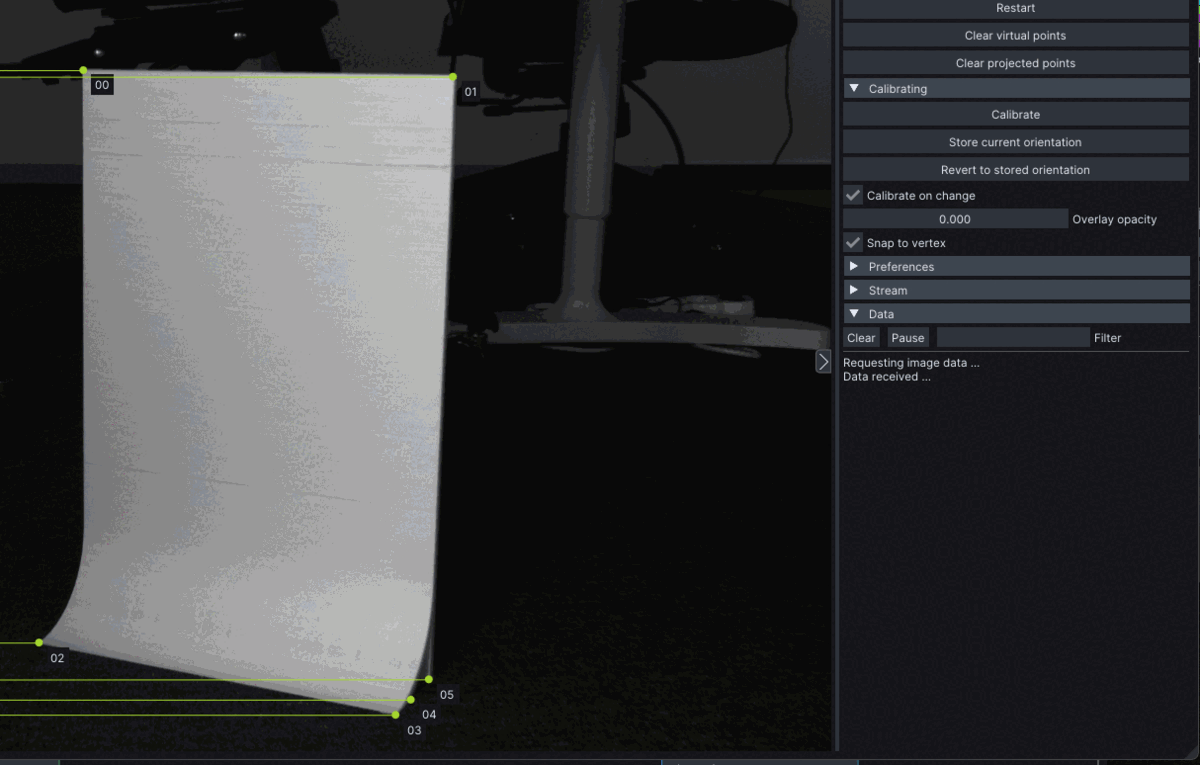1200x765 pixels.
Task: Pause the data log
Action: (908, 338)
